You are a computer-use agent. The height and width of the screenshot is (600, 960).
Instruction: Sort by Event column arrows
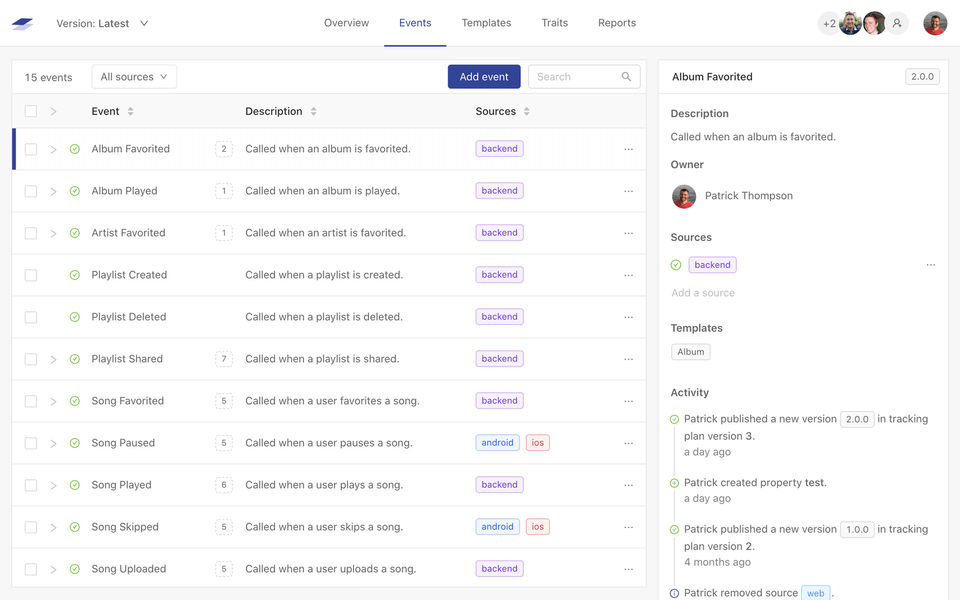point(130,112)
